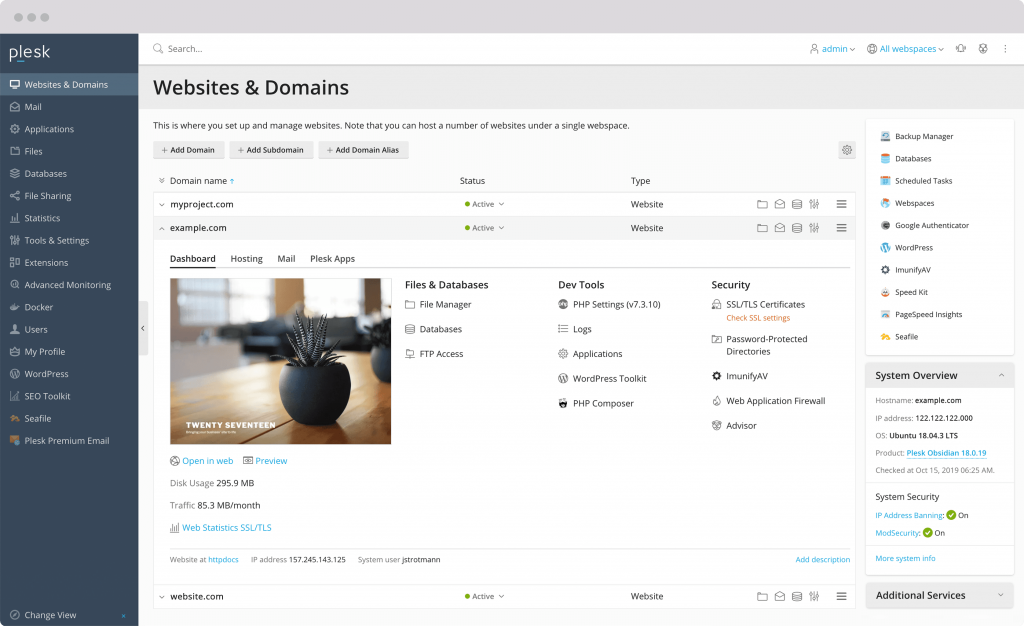Switch to the Hosting tab
The image size is (1024, 626).
click(246, 258)
